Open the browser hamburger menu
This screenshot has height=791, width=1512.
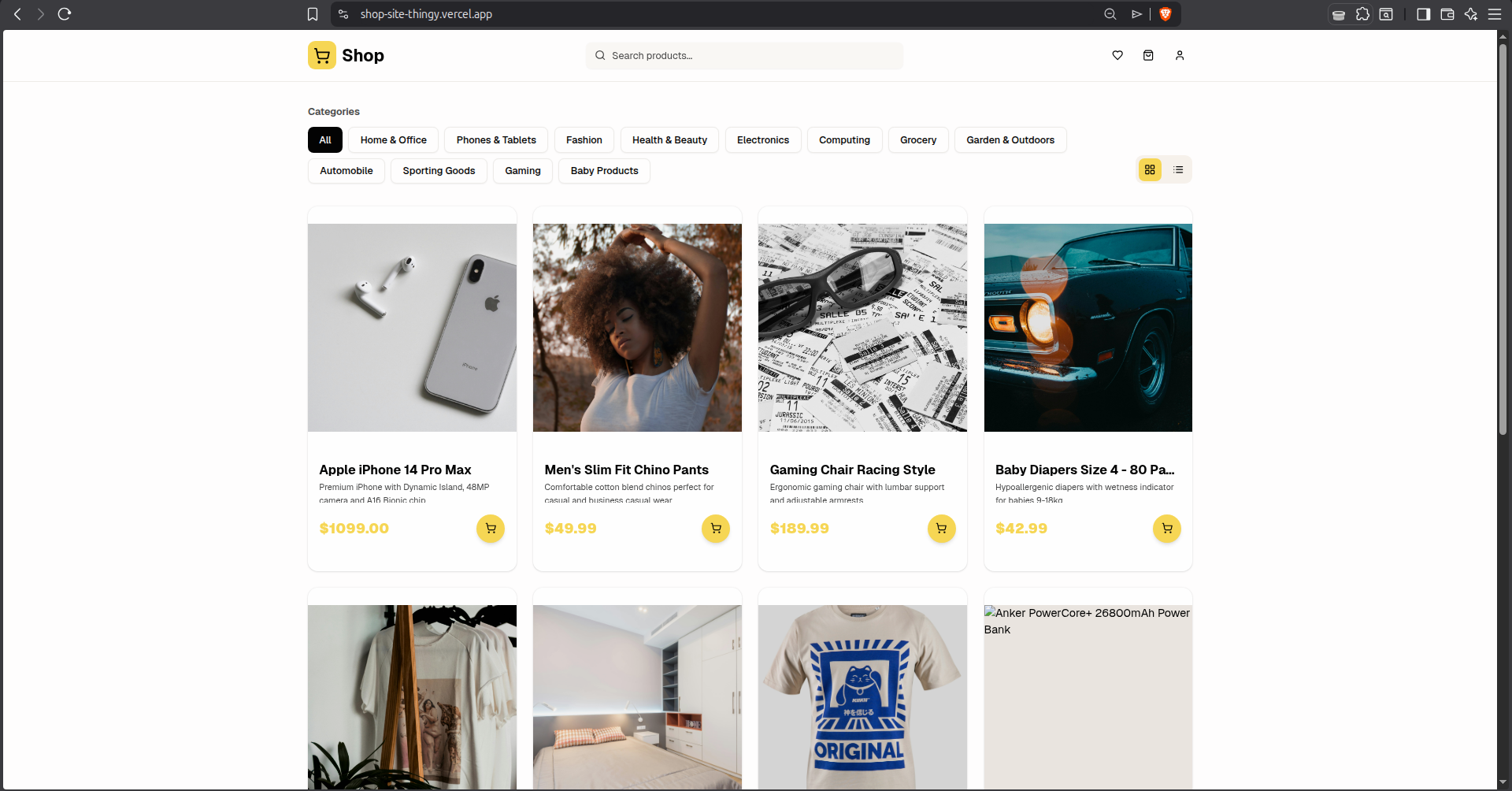(x=1495, y=14)
